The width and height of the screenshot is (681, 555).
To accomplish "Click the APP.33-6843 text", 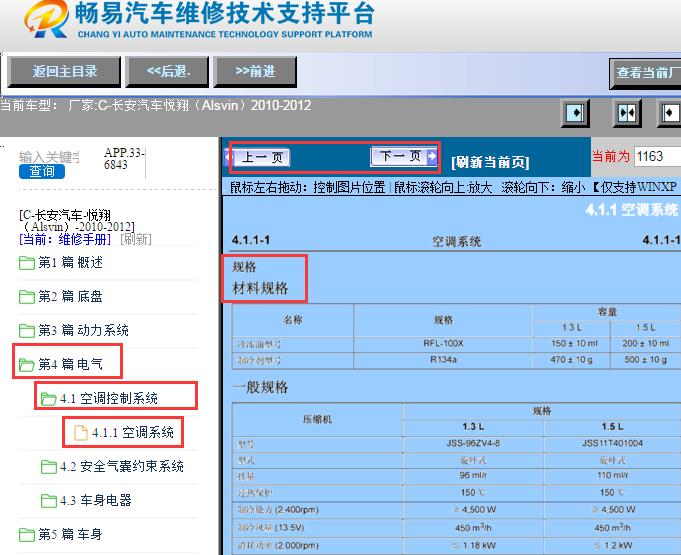I will pyautogui.click(x=124, y=159).
